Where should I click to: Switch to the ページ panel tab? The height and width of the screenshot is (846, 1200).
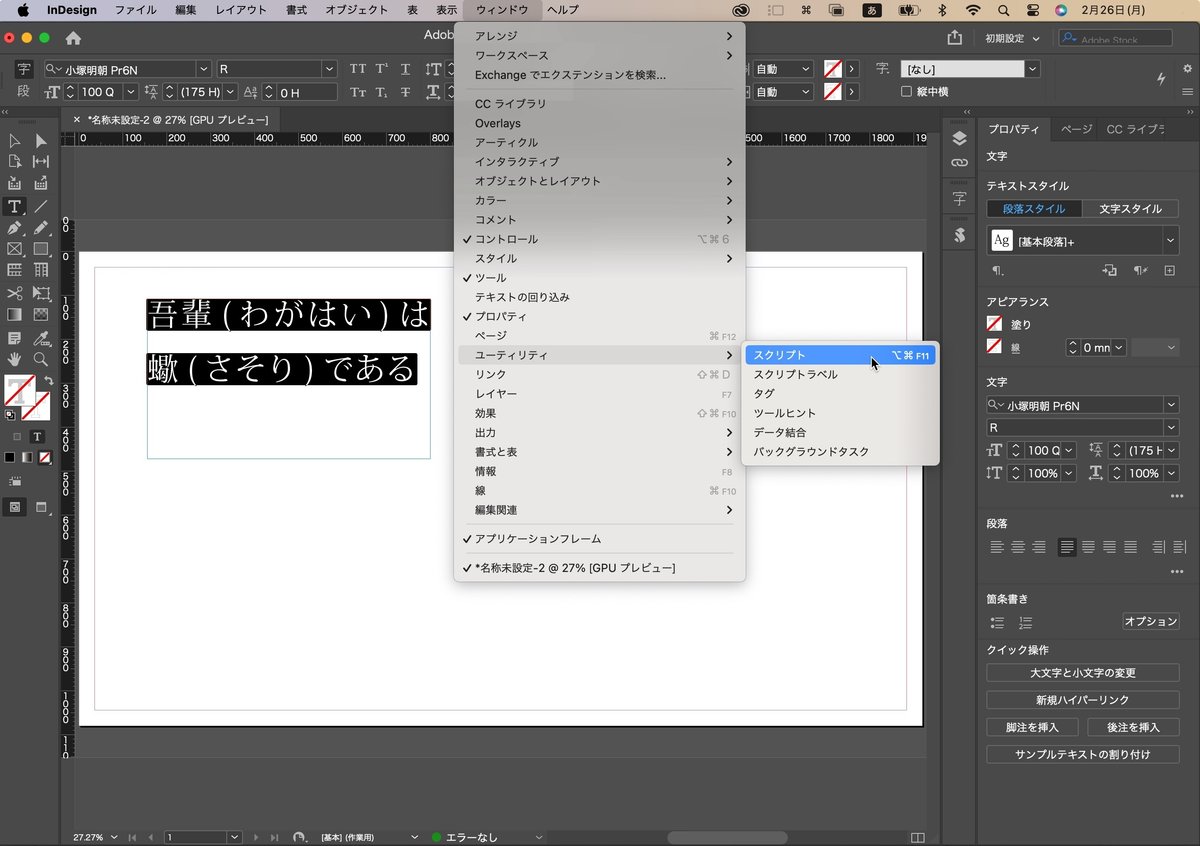(x=1077, y=129)
